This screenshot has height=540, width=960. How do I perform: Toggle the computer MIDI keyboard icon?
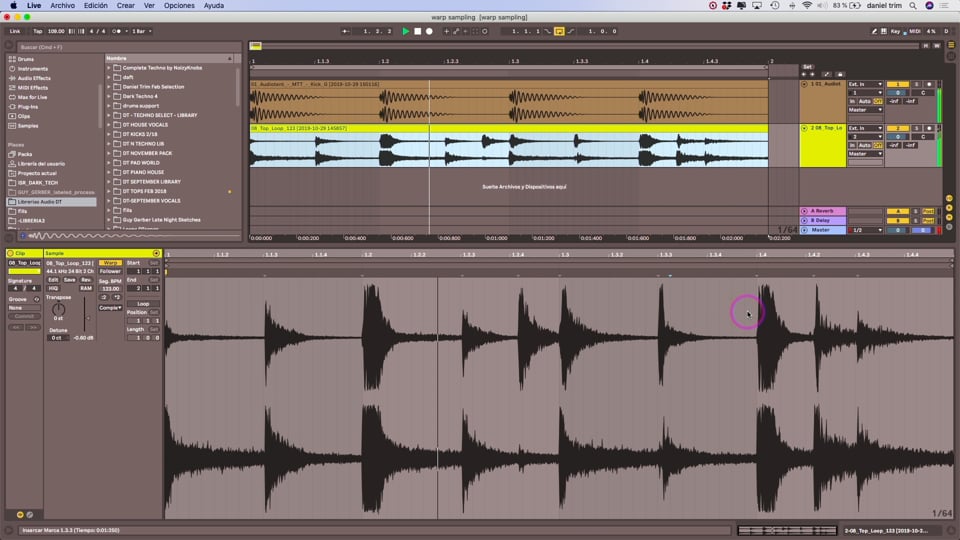click(x=884, y=31)
